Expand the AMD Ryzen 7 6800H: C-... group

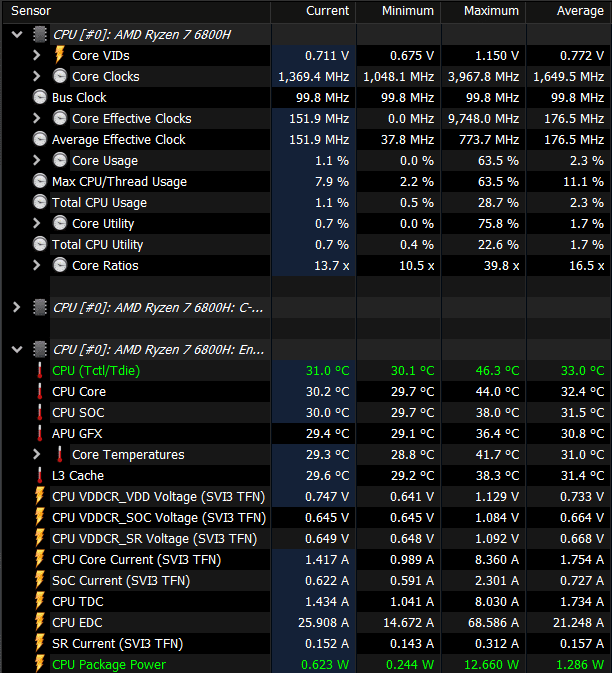click(x=17, y=307)
